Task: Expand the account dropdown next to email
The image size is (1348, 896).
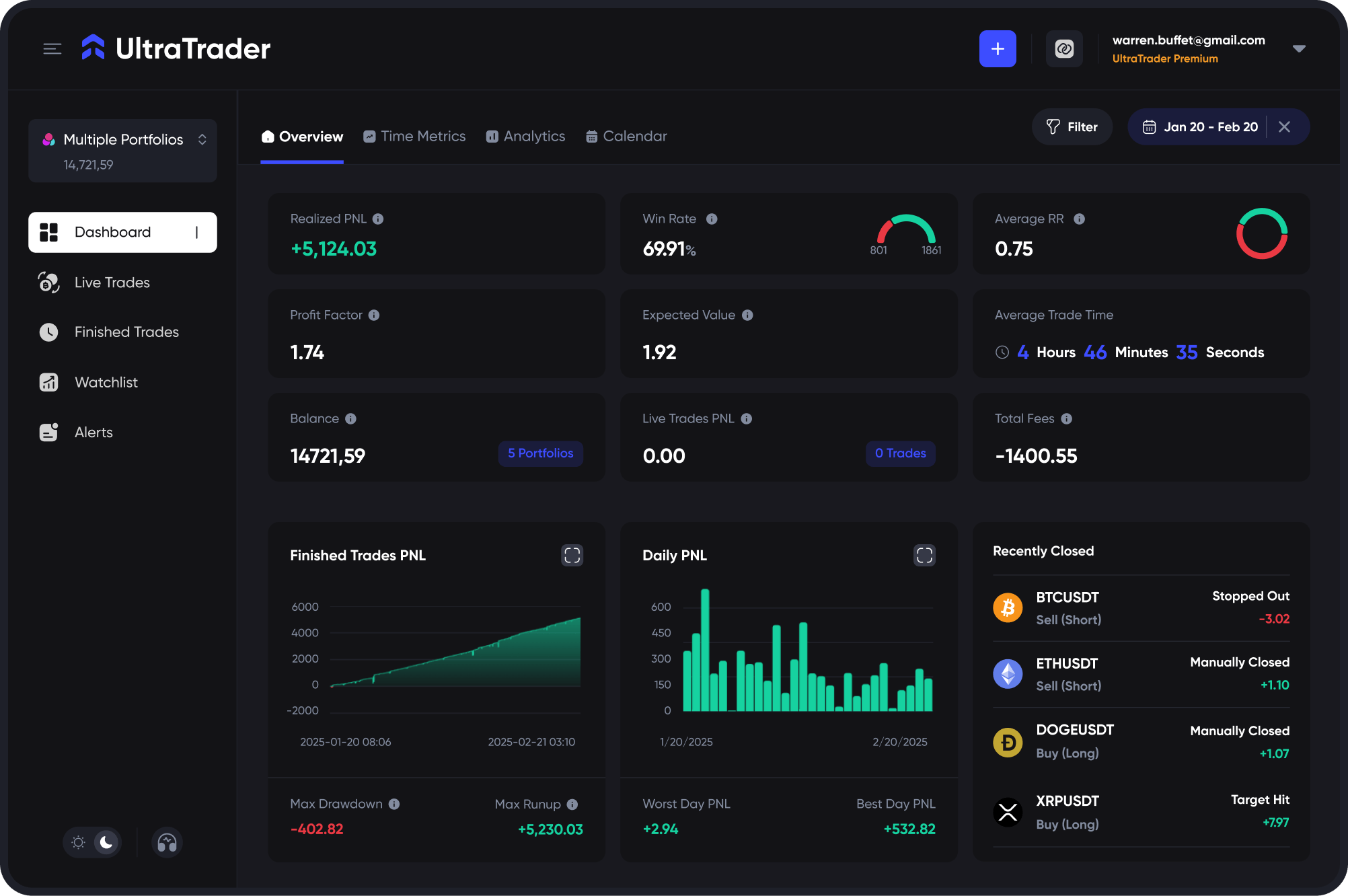Action: click(1299, 48)
